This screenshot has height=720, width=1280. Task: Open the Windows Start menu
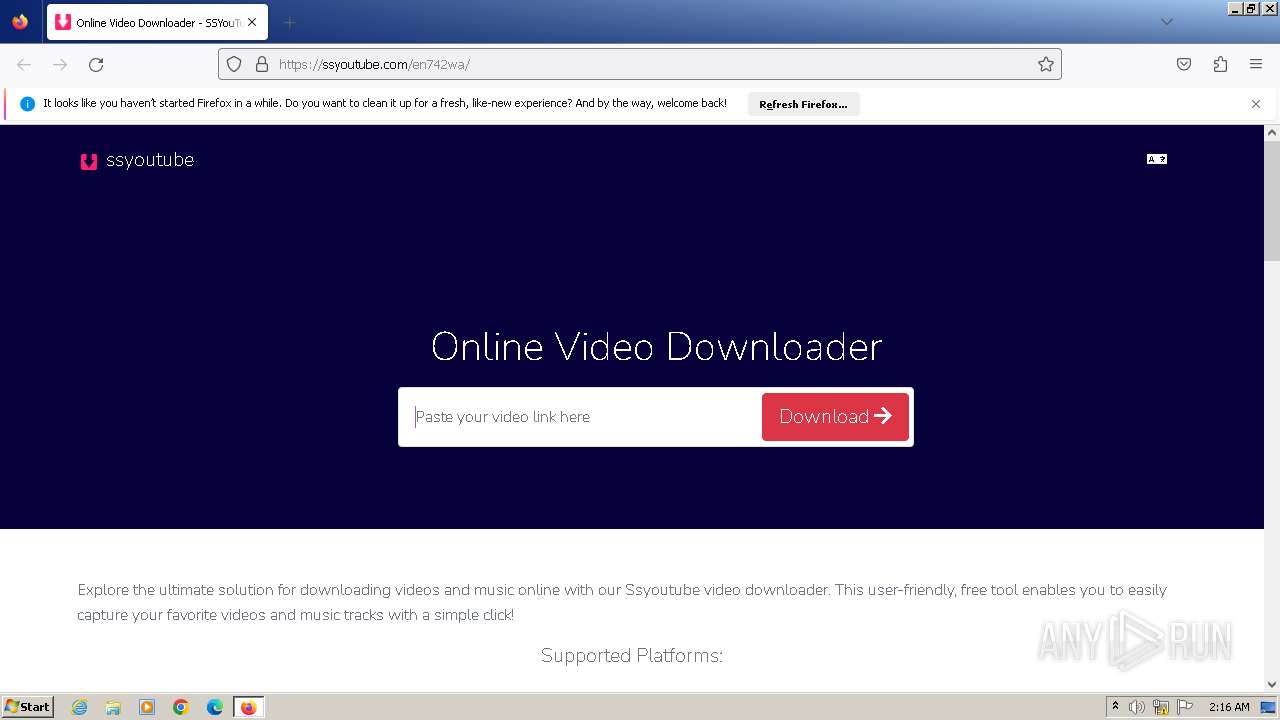(x=27, y=707)
